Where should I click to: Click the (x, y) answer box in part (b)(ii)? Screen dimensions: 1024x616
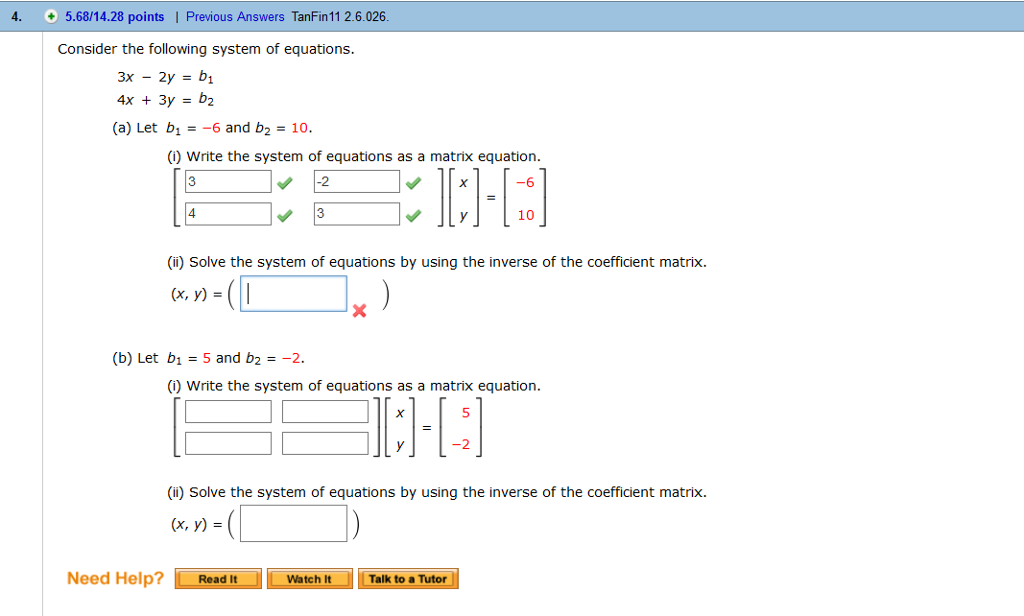(x=293, y=521)
